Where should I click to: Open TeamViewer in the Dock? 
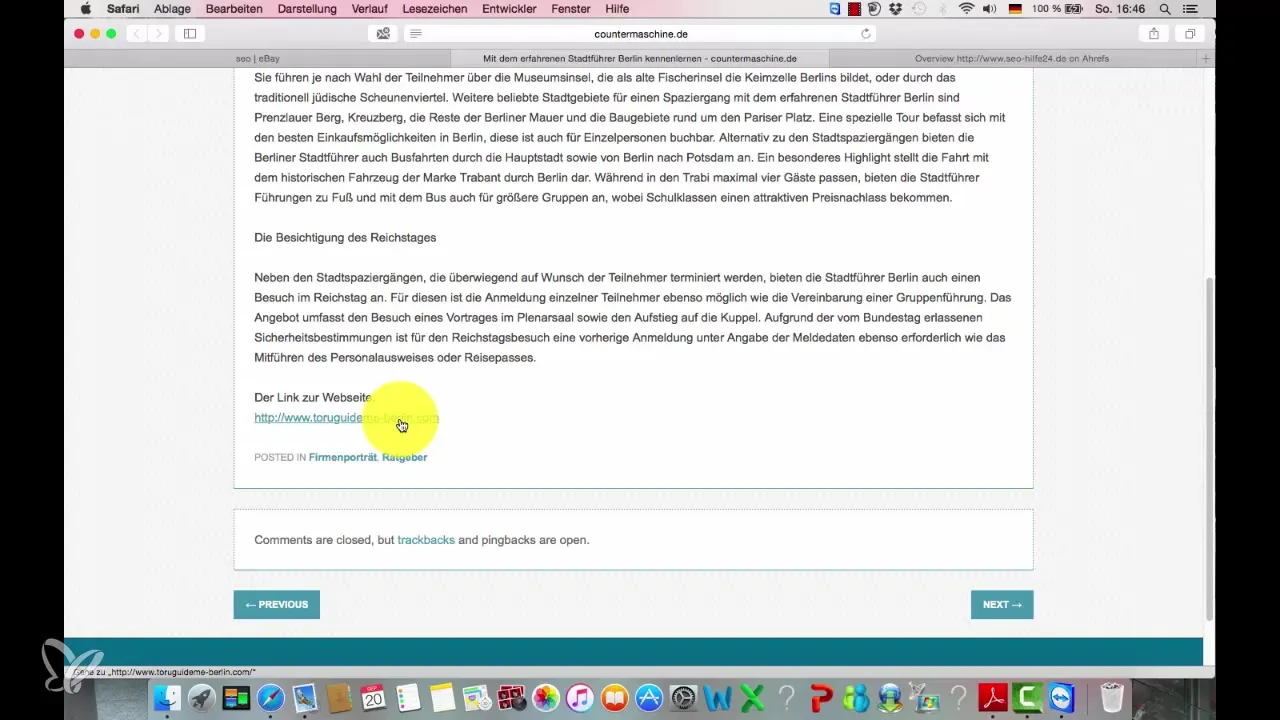[1062, 697]
